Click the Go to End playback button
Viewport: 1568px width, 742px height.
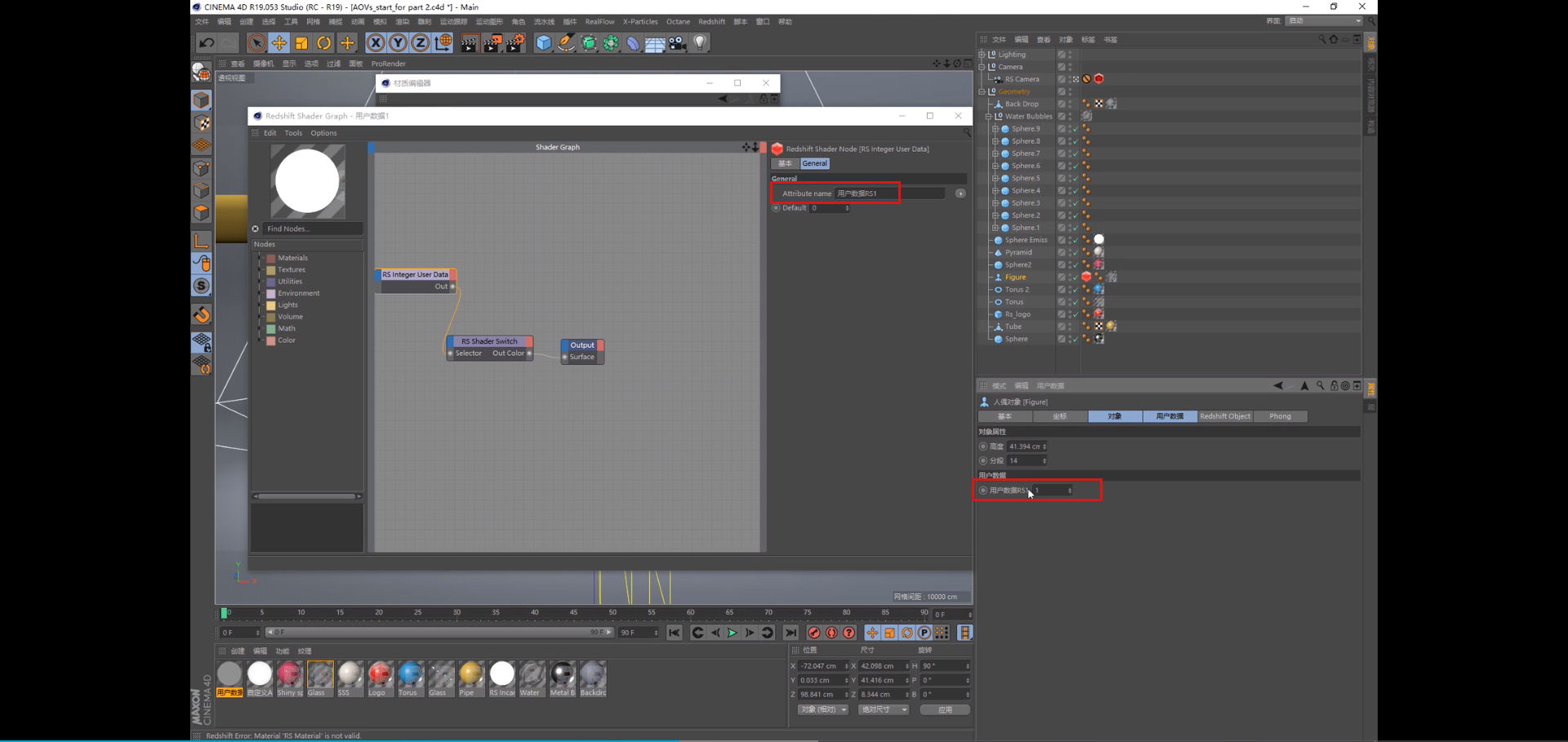(x=791, y=633)
